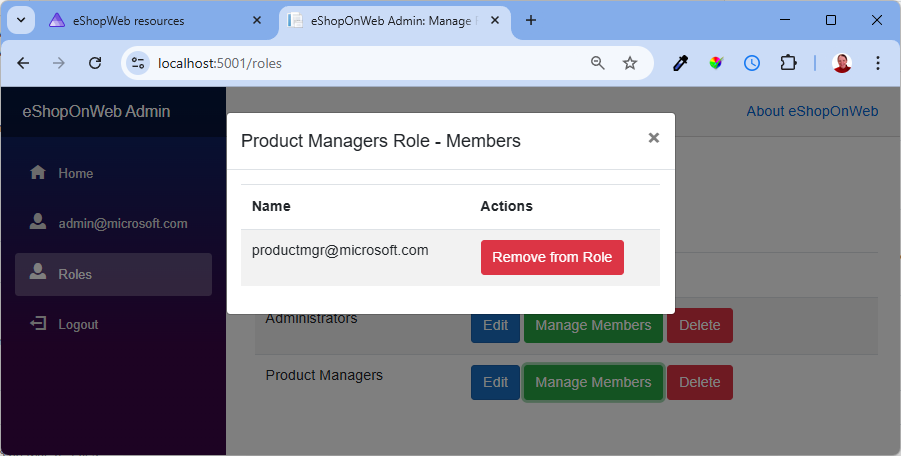Manage Members of the Product Managers role
Image resolution: width=901 pixels, height=456 pixels.
593,382
